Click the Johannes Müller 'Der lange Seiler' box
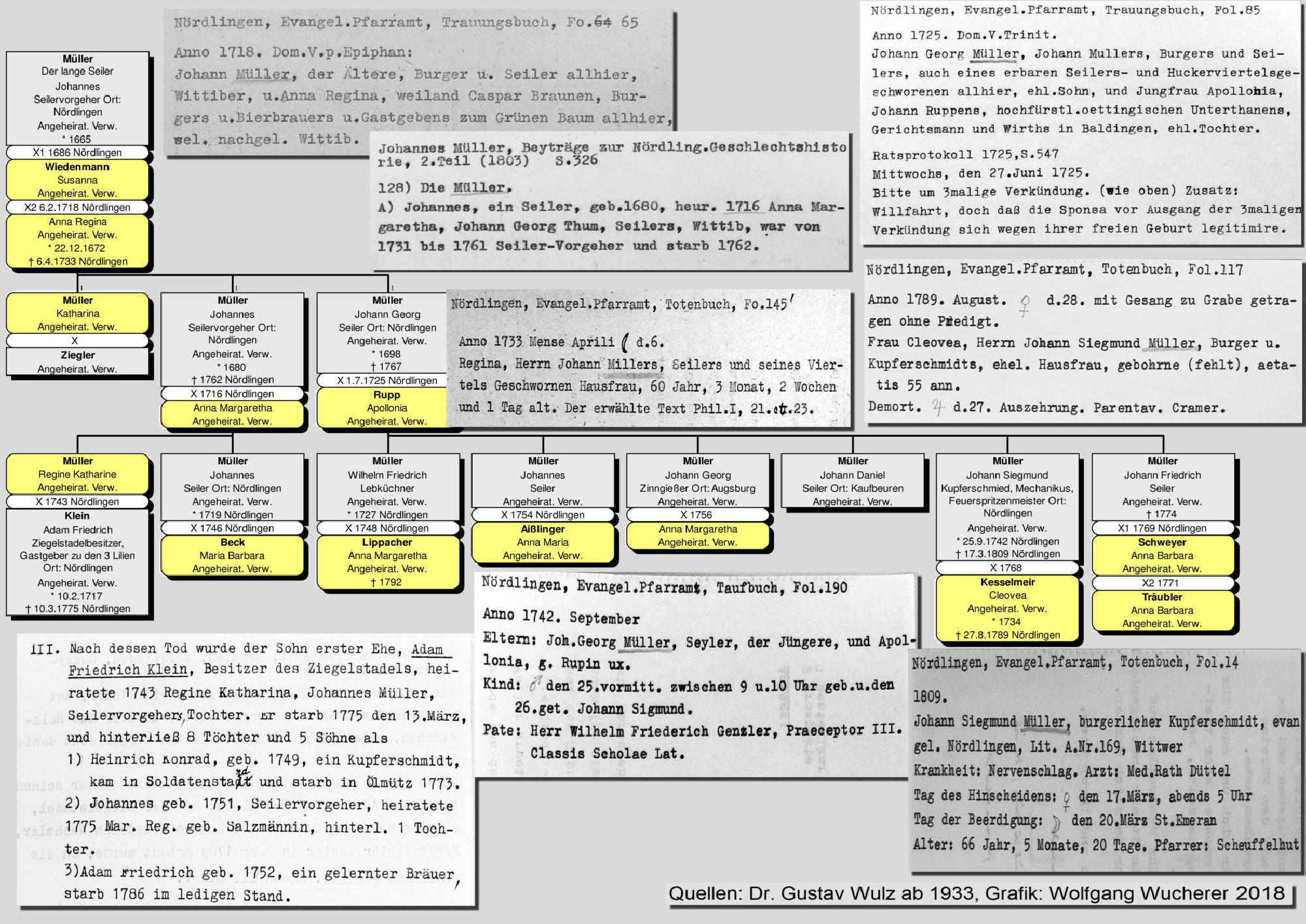The height and width of the screenshot is (924, 1306). [x=78, y=99]
